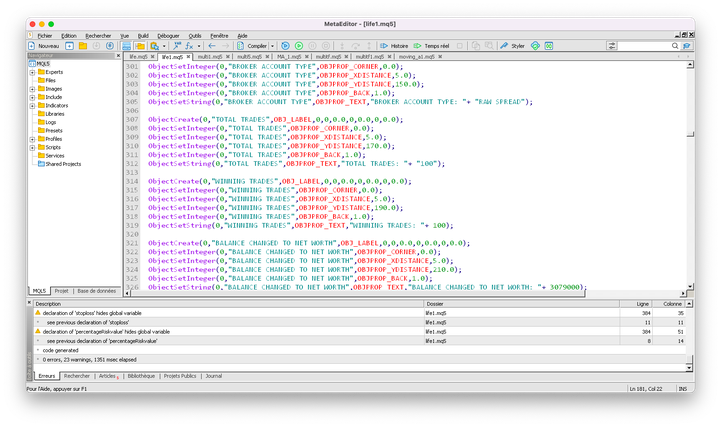Apply code formatting with Styler button
The height and width of the screenshot is (427, 721).
click(x=512, y=46)
